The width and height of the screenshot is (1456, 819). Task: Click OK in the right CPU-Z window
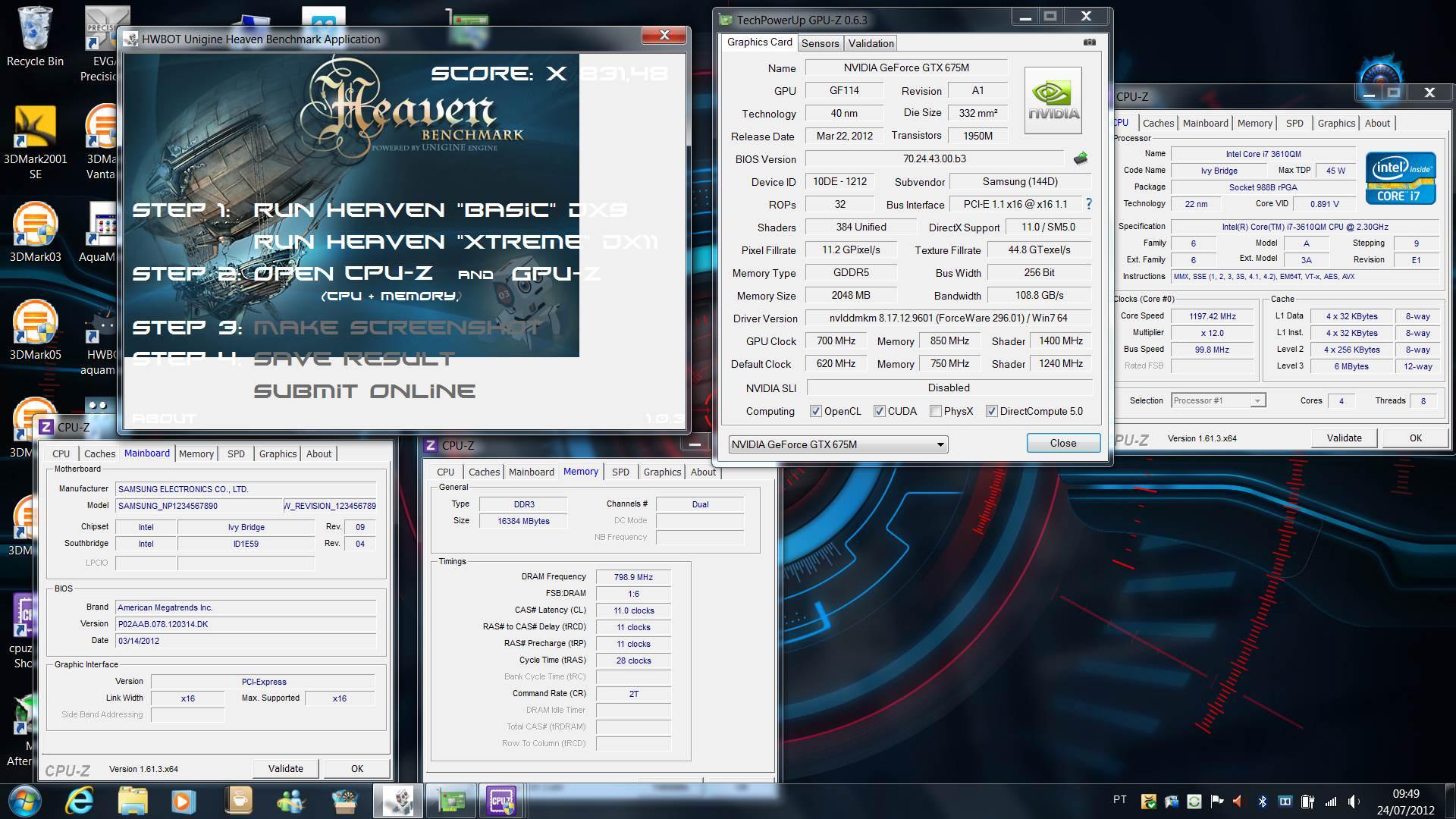pyautogui.click(x=1415, y=438)
